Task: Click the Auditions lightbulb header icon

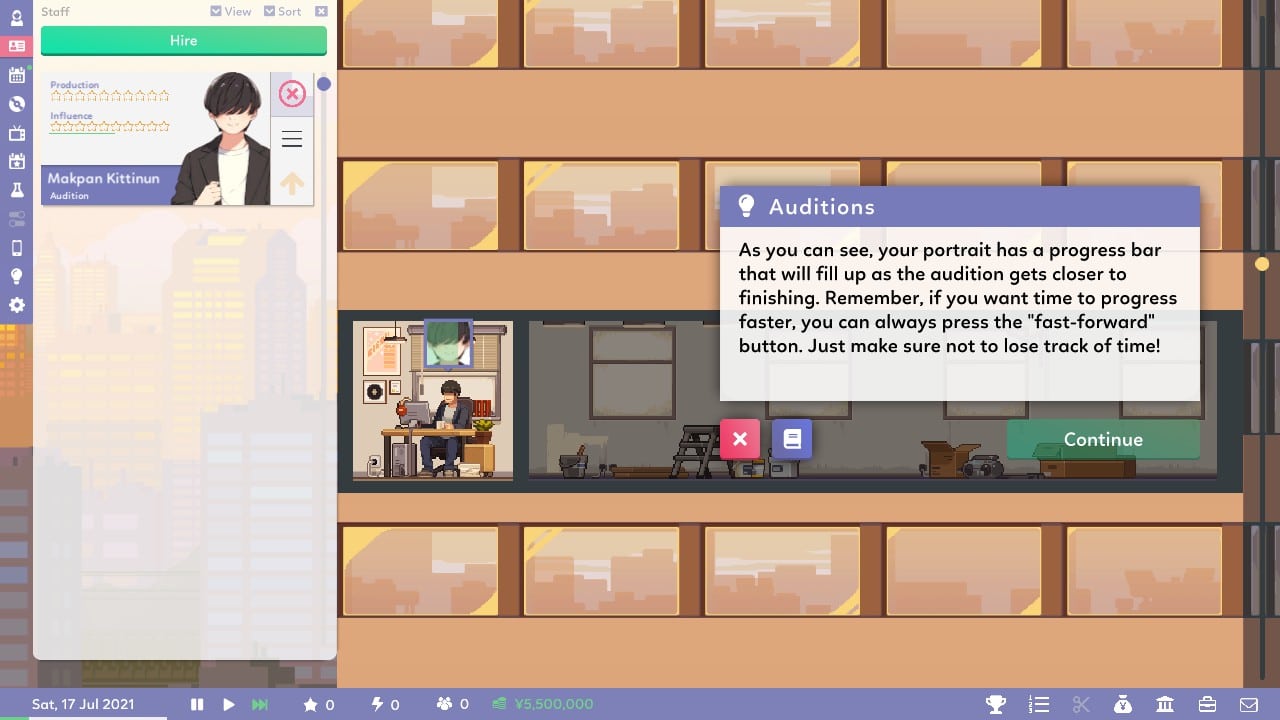Action: tap(746, 206)
